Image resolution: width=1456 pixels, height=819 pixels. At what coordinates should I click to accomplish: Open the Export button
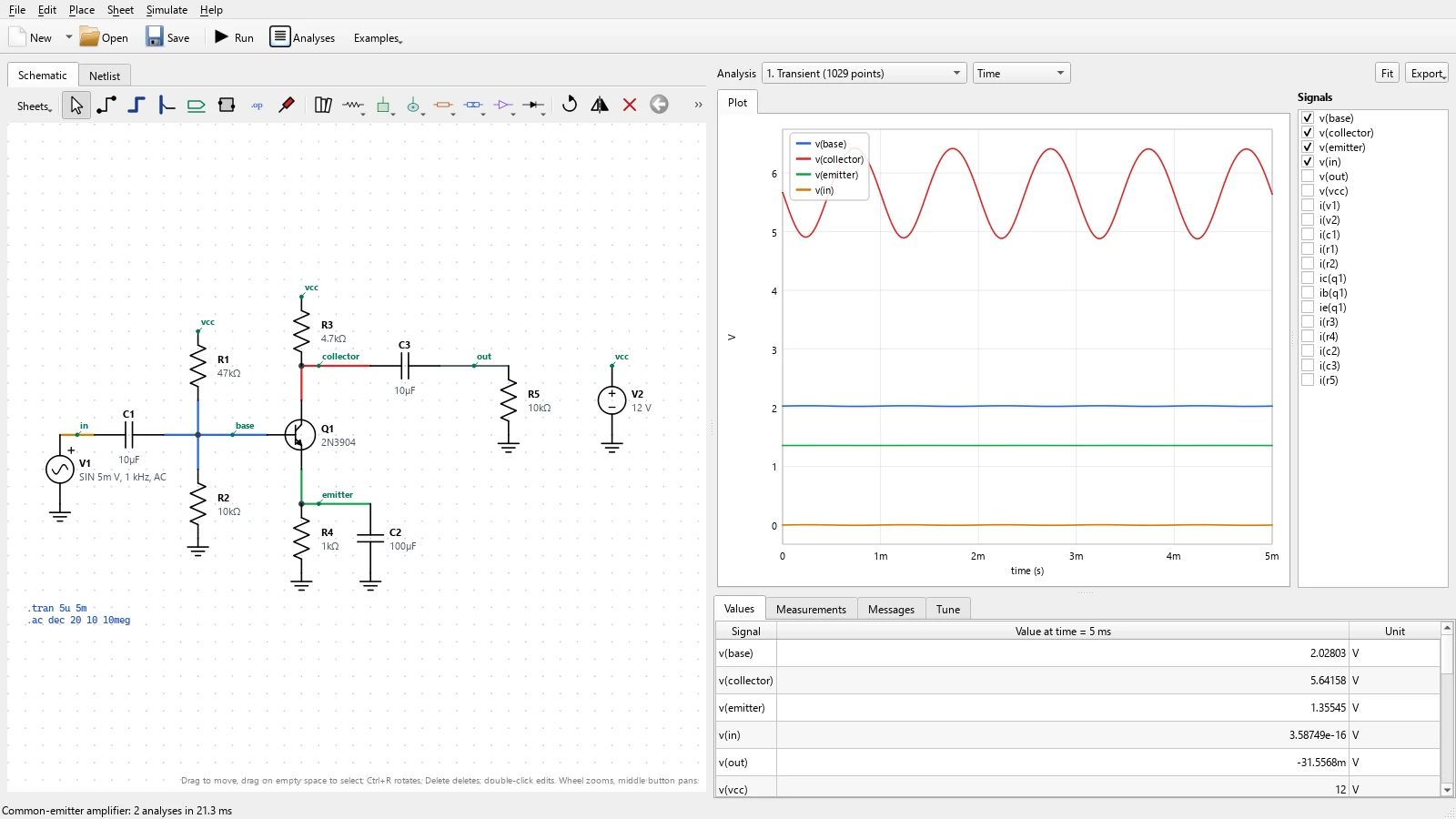(x=1427, y=73)
